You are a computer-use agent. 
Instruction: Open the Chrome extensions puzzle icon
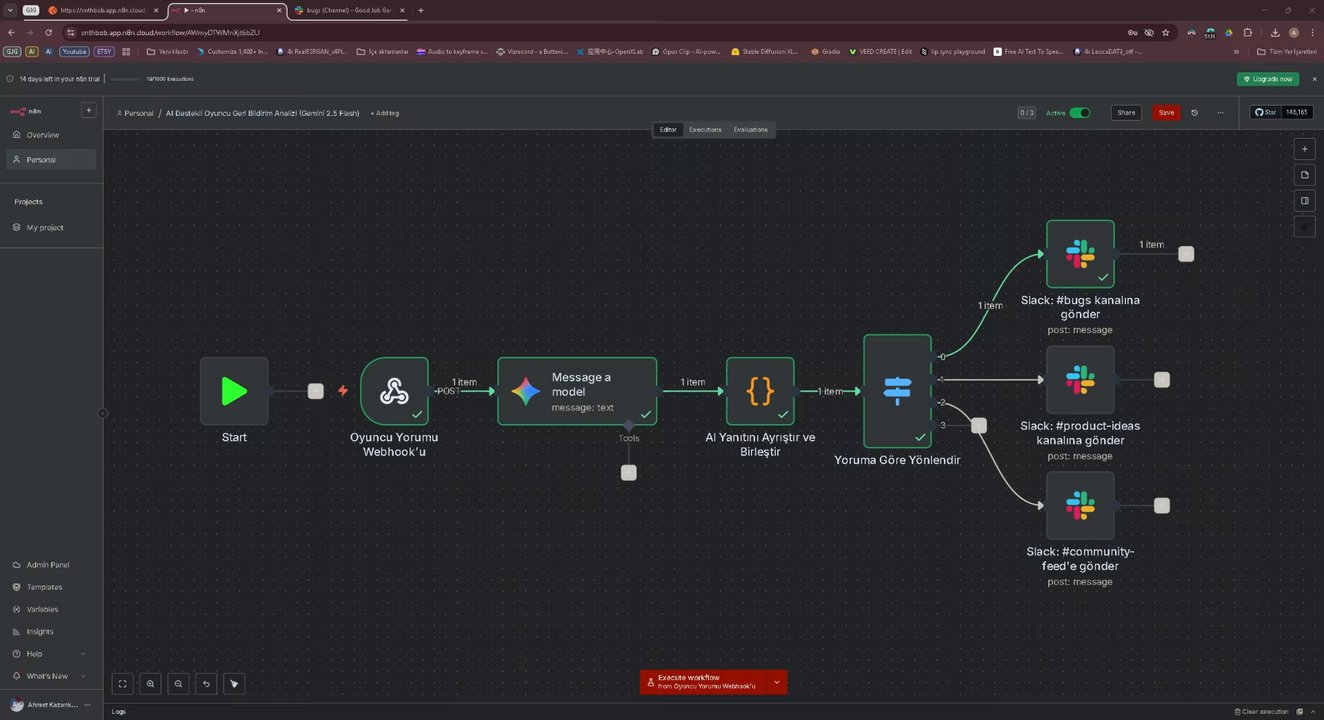tap(1248, 32)
